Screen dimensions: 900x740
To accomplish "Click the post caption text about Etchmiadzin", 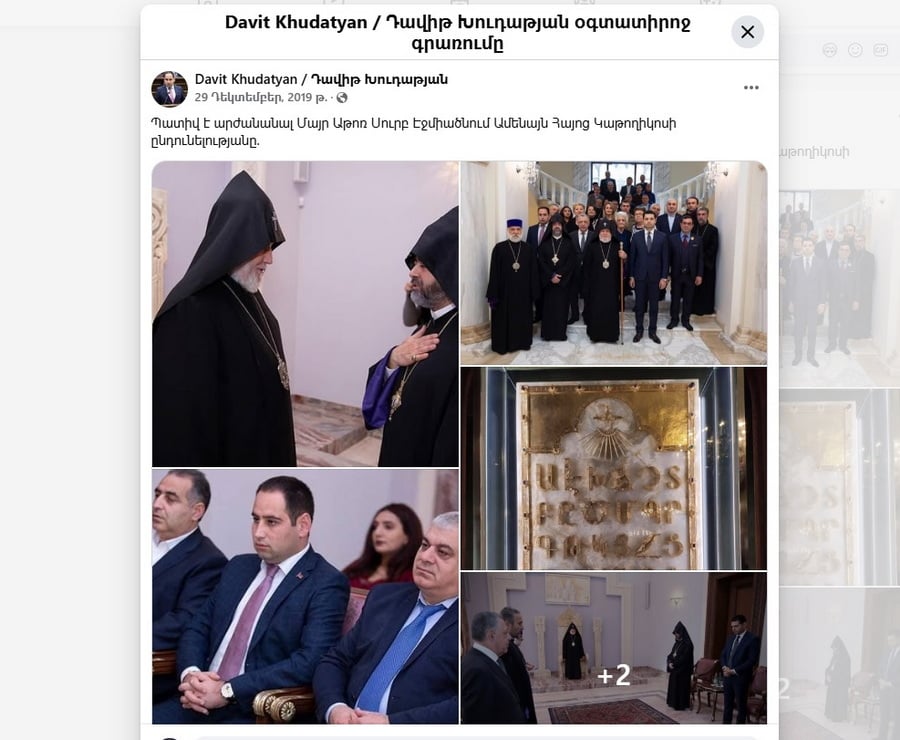I will pos(413,132).
